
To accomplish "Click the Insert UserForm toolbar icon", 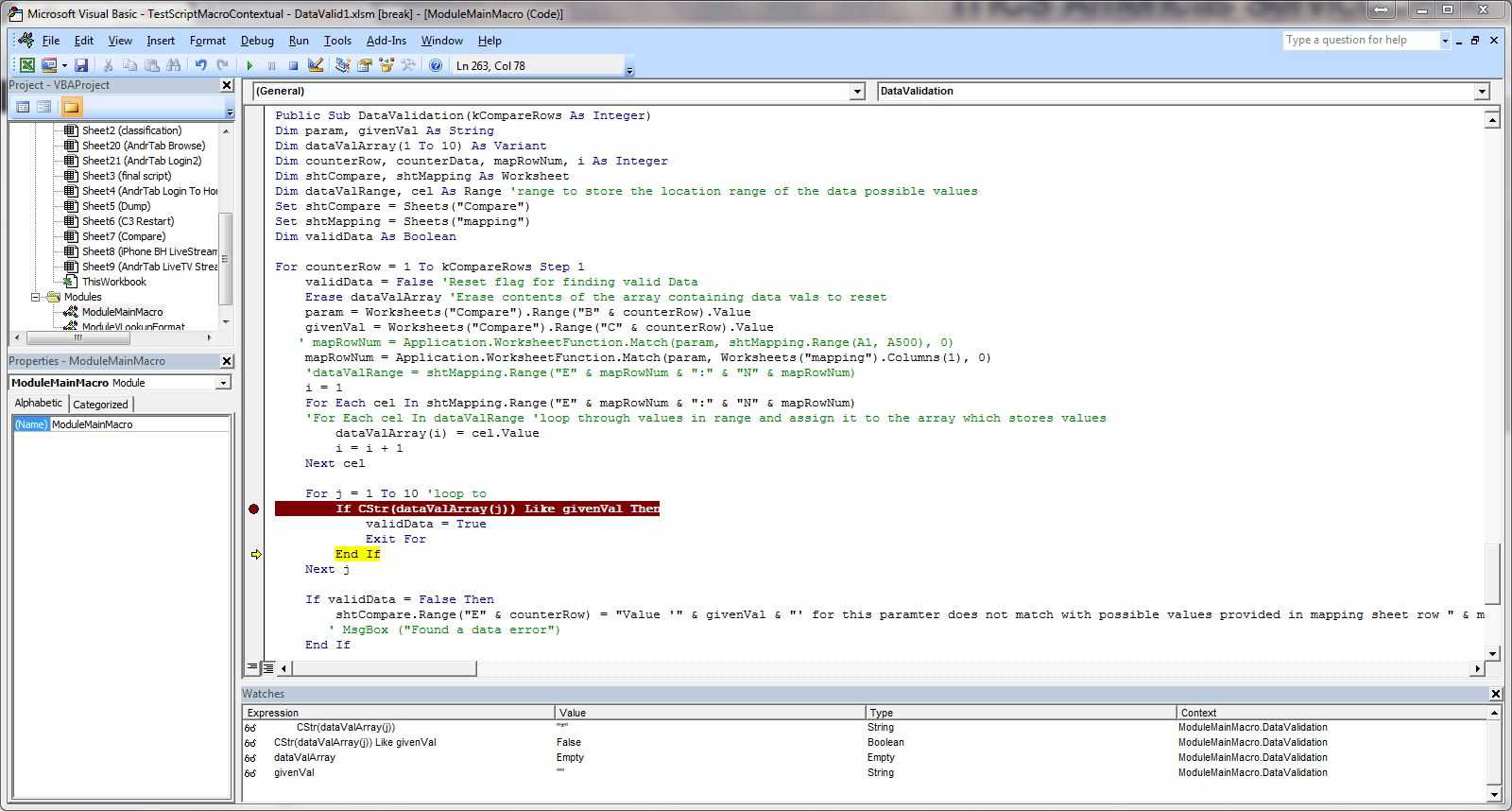I will pos(49,65).
